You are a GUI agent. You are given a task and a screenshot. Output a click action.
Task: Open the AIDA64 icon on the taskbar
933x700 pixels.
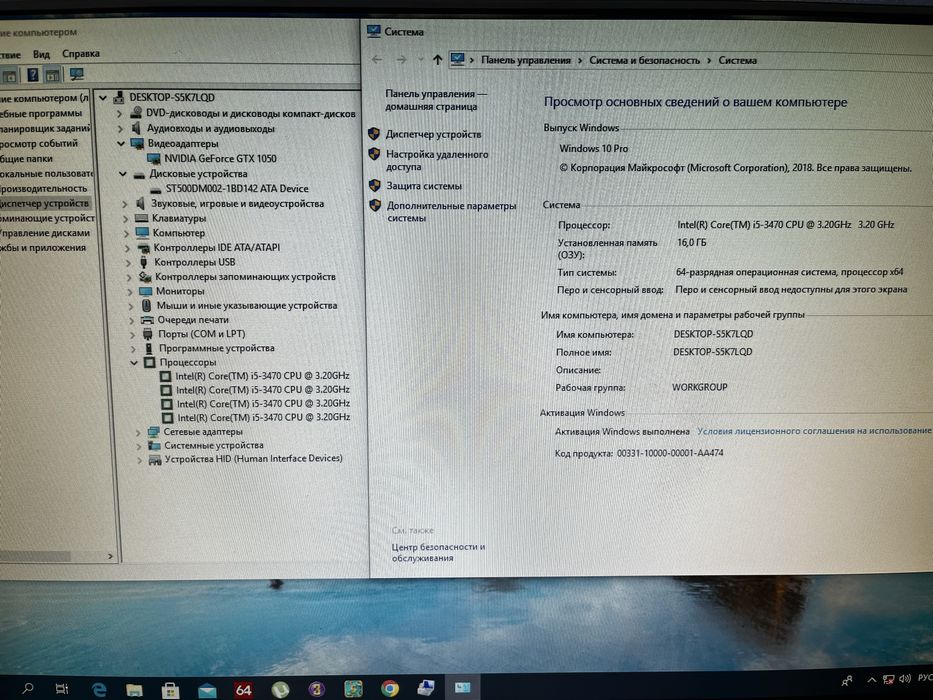pyautogui.click(x=243, y=689)
